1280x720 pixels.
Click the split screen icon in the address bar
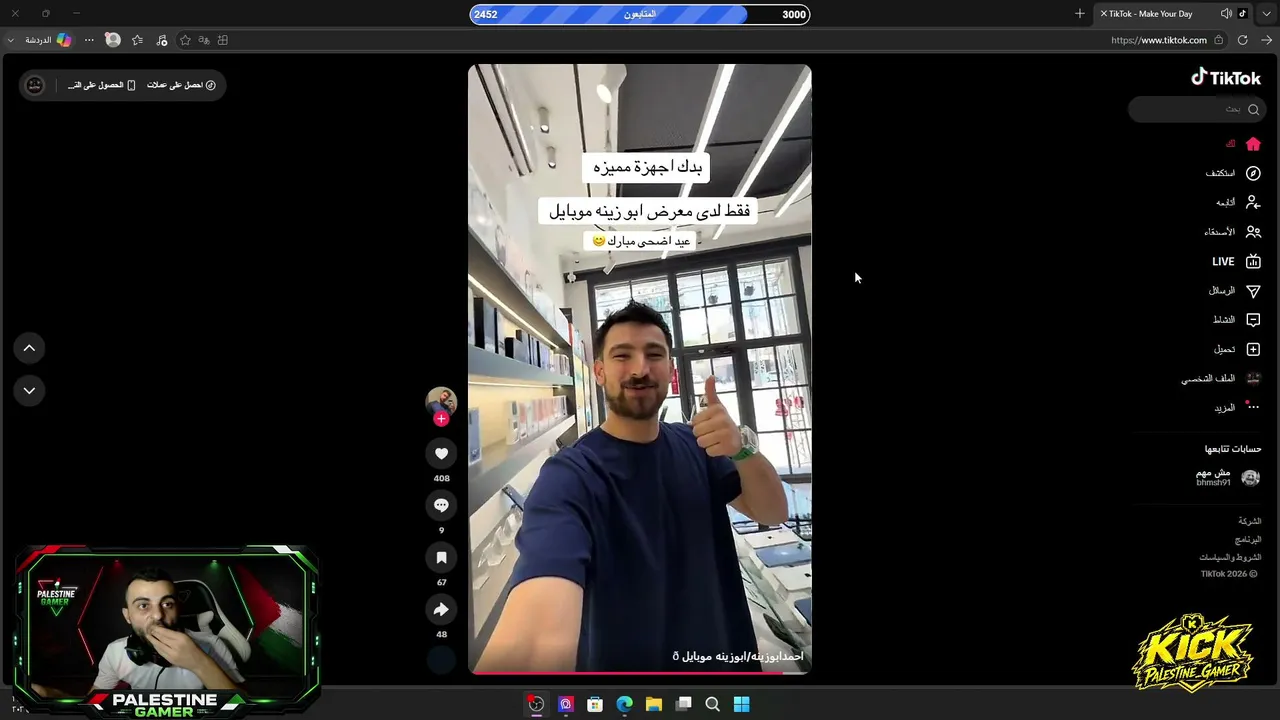point(223,40)
